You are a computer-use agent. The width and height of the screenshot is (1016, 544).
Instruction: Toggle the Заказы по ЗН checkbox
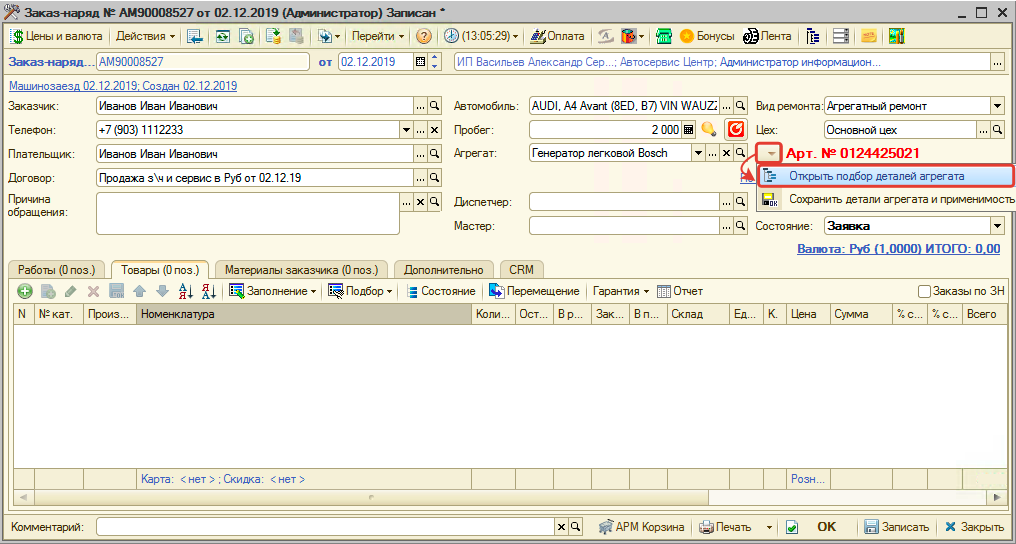(924, 291)
